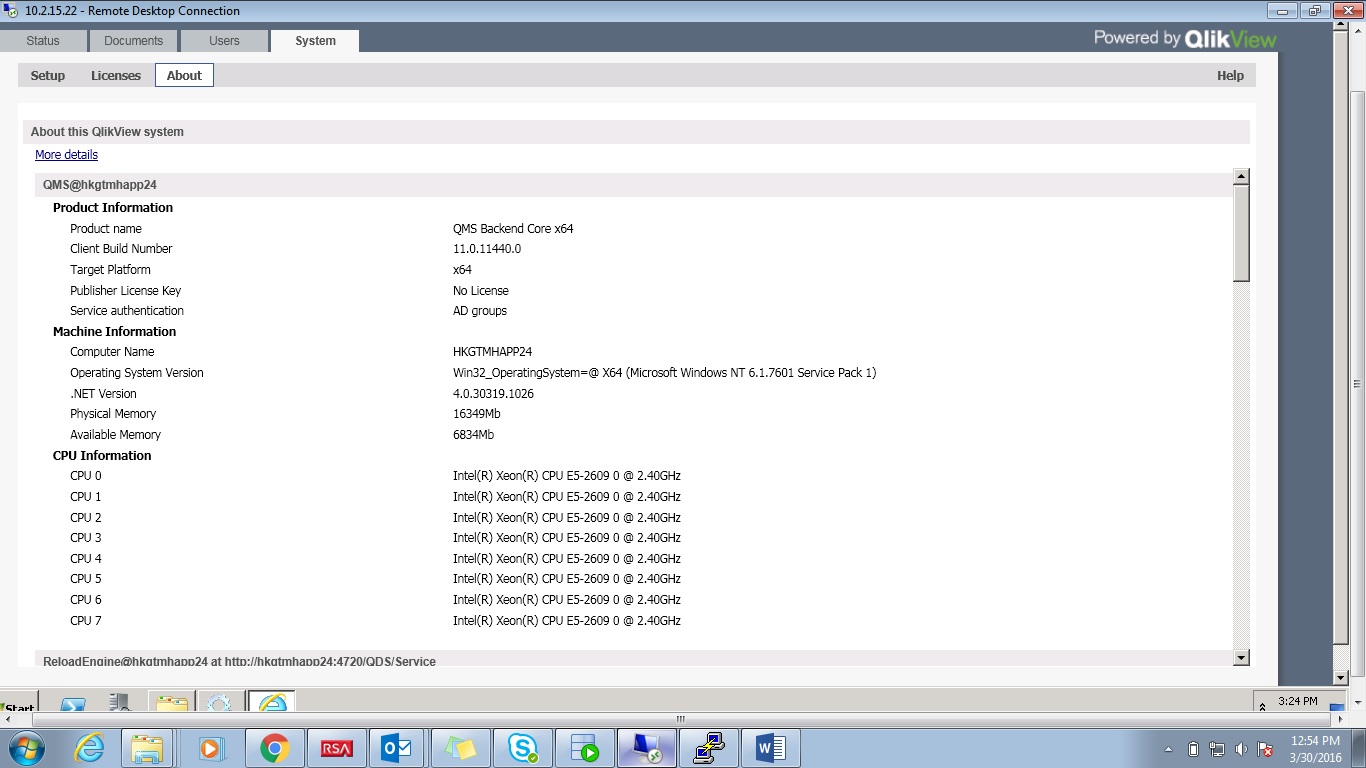Select the product name QMS Backend Core x64
This screenshot has width=1366, height=768.
click(x=513, y=229)
